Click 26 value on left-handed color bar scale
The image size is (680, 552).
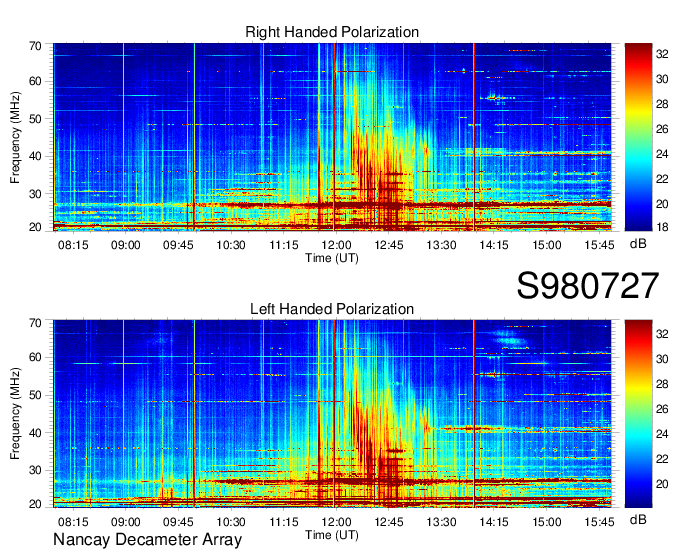662,409
